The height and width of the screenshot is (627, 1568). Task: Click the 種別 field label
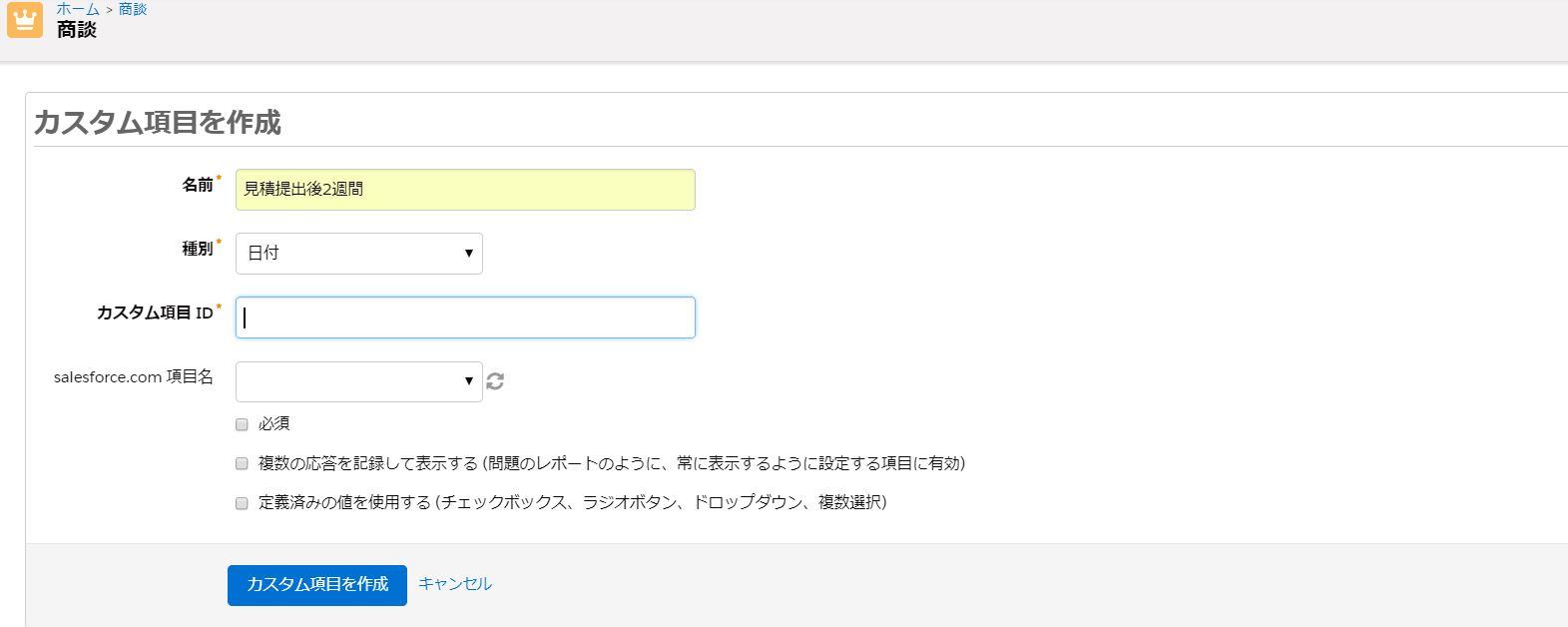coord(198,249)
